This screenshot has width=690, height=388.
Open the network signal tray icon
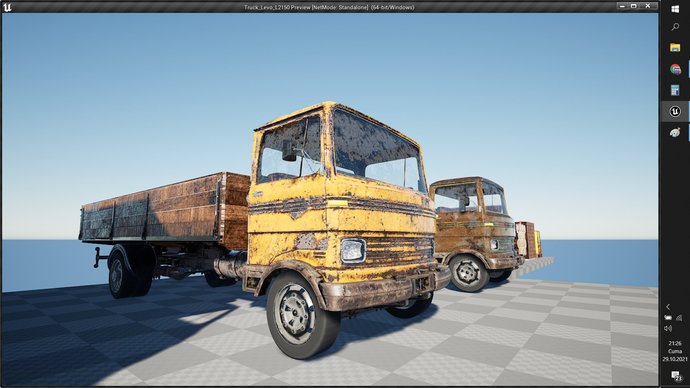click(679, 318)
